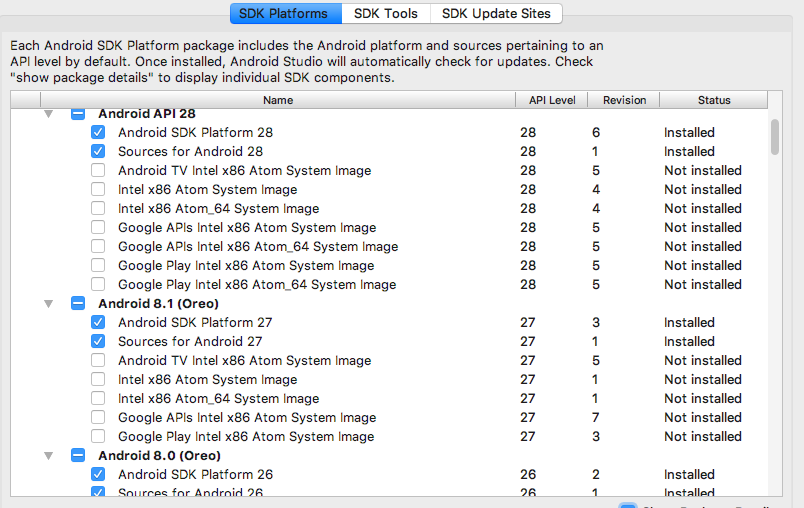Check Intel x86 Atom System Image API 28

pos(98,189)
